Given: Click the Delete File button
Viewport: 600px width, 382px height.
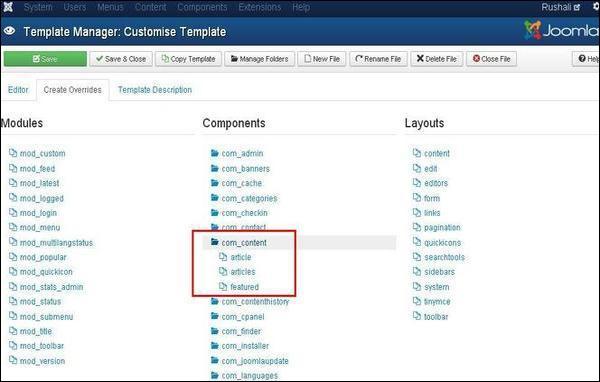Looking at the screenshot, I should pos(437,59).
